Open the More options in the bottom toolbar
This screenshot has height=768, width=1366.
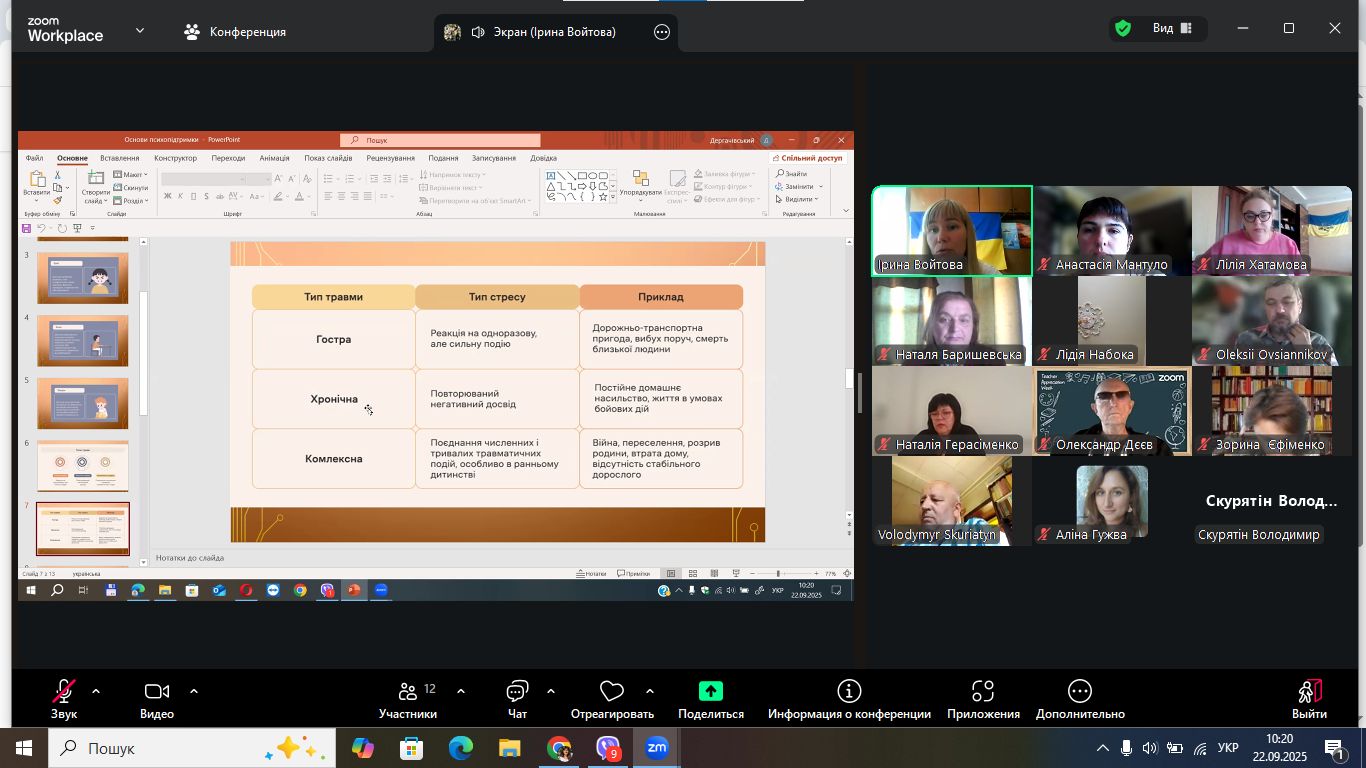(x=1079, y=699)
